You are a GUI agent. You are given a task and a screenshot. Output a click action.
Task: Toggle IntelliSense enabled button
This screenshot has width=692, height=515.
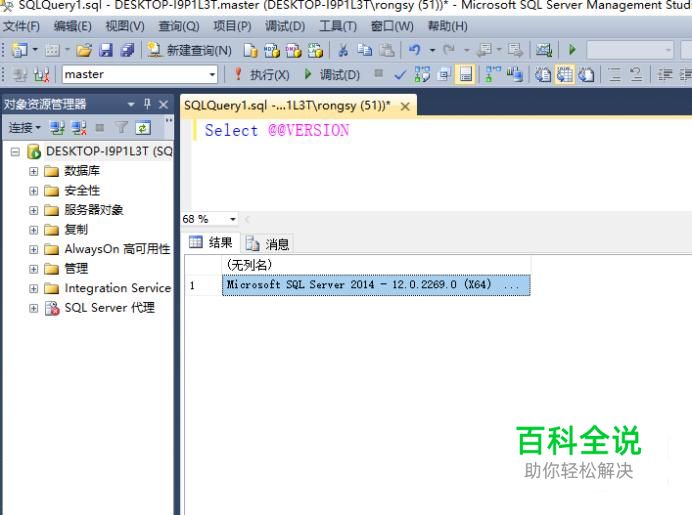pos(466,75)
